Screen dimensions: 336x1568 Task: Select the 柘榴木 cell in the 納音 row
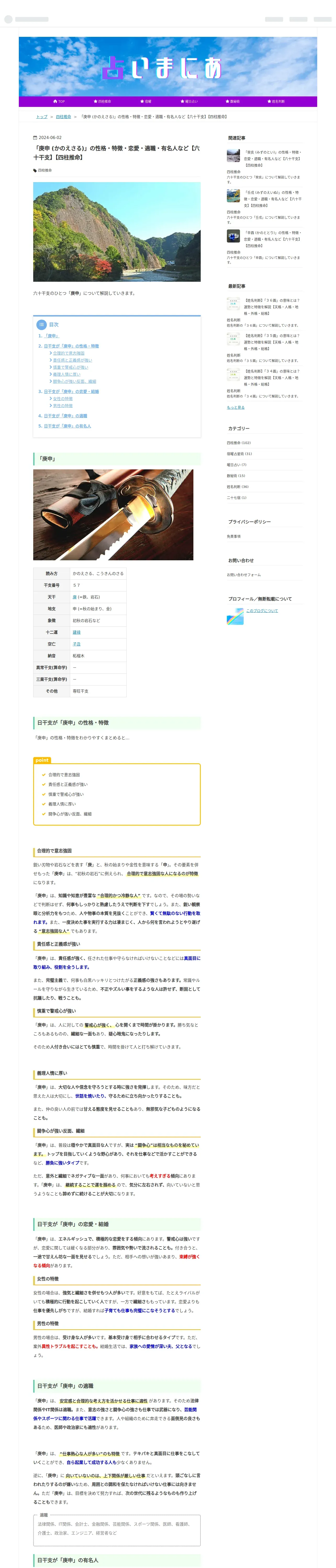click(x=98, y=656)
